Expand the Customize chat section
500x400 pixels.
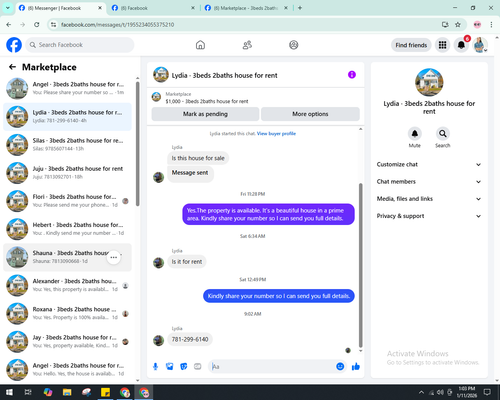coord(429,164)
